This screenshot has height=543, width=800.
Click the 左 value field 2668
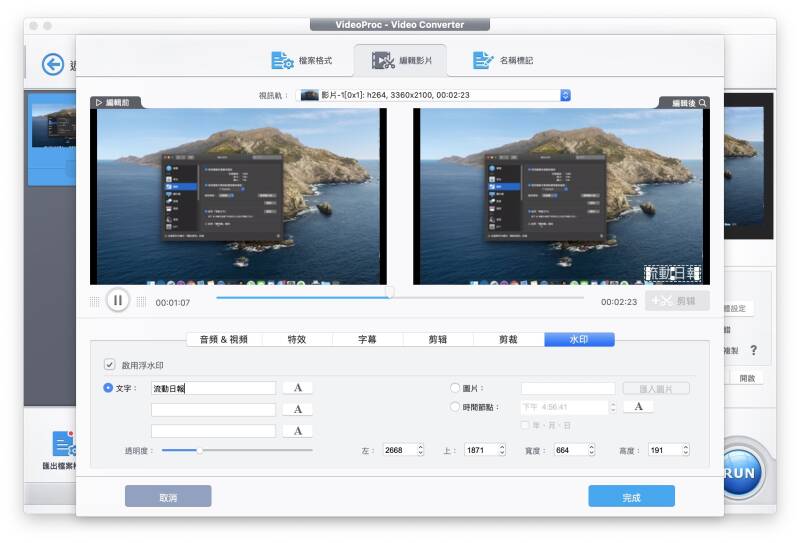pos(399,450)
